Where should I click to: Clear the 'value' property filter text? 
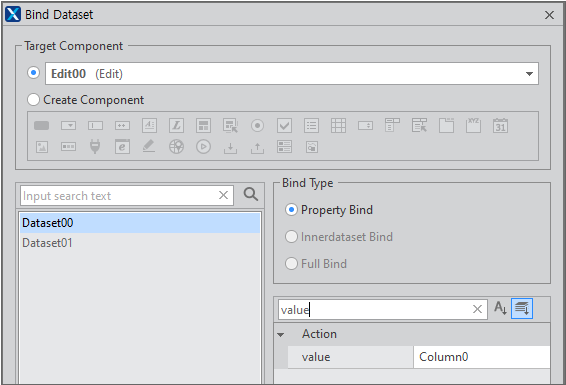click(477, 309)
